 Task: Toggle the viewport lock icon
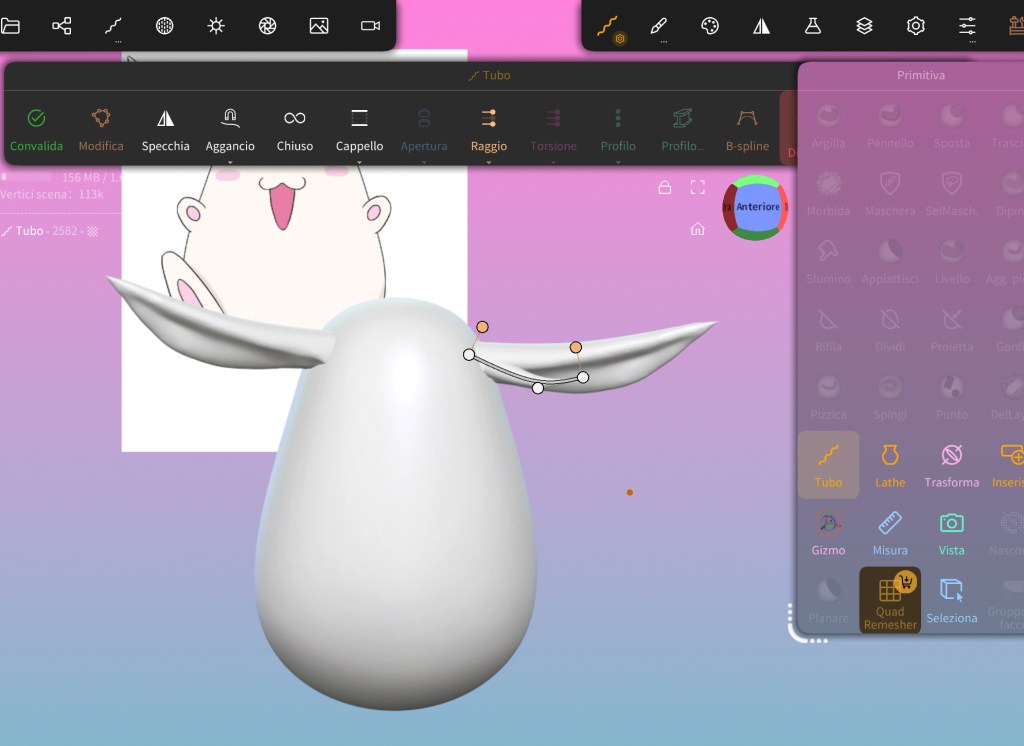(x=664, y=187)
